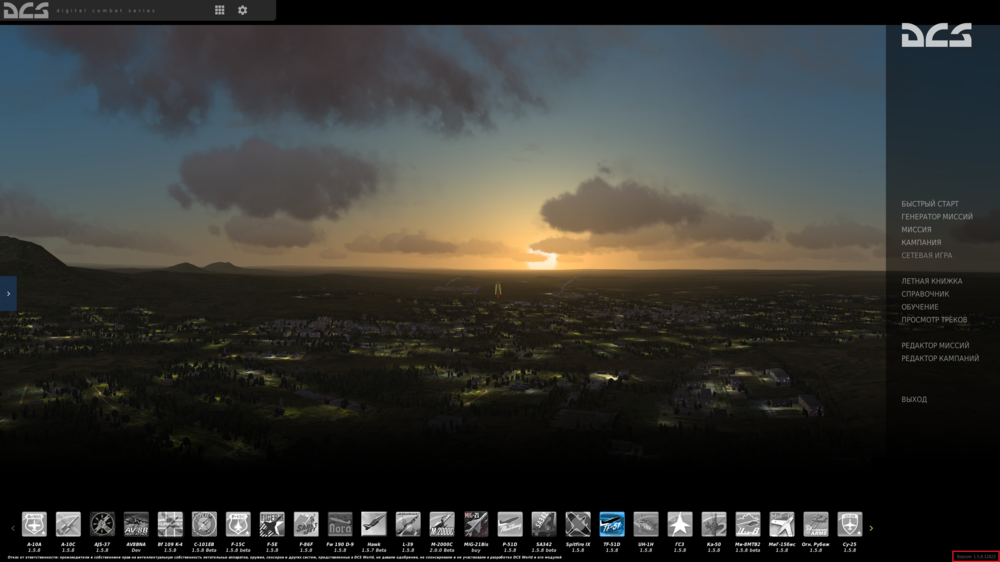The height and width of the screenshot is (562, 1000).
Task: Click the DCS logo in top-left header
Action: pos(26,10)
